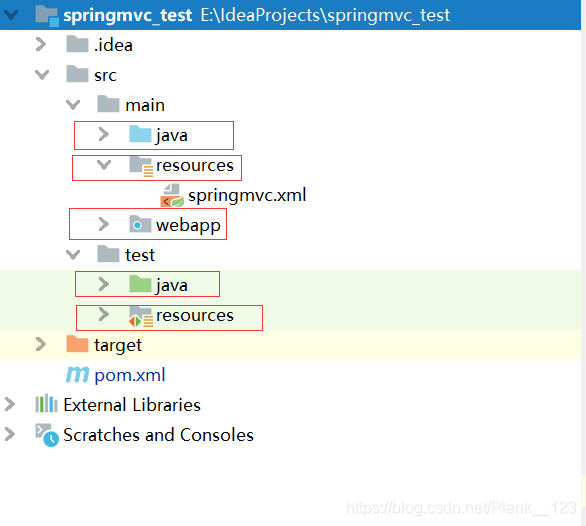This screenshot has width=586, height=526.
Task: Expand External Libraries node
Action: pyautogui.click(x=10, y=404)
